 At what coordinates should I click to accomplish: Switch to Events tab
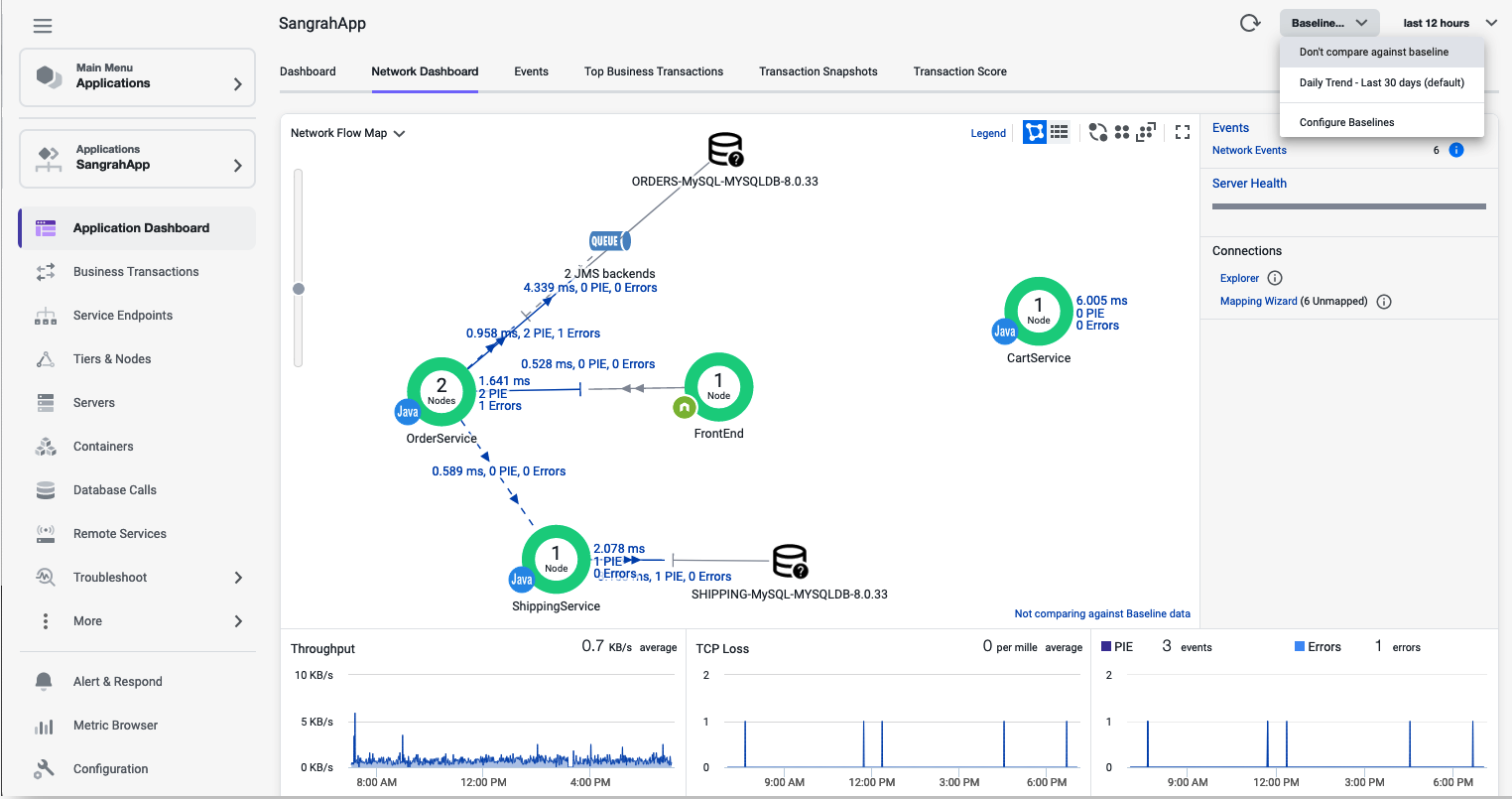531,71
